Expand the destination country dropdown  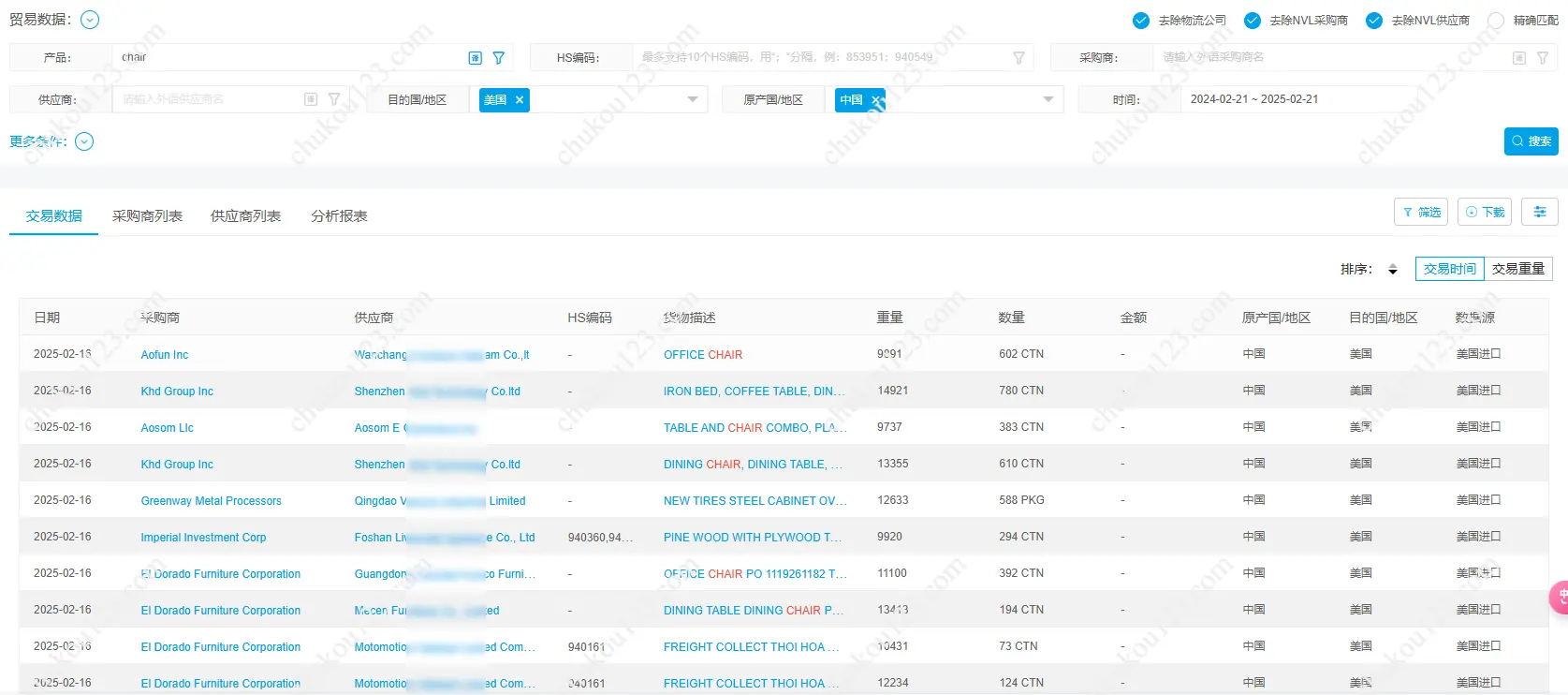tap(693, 99)
